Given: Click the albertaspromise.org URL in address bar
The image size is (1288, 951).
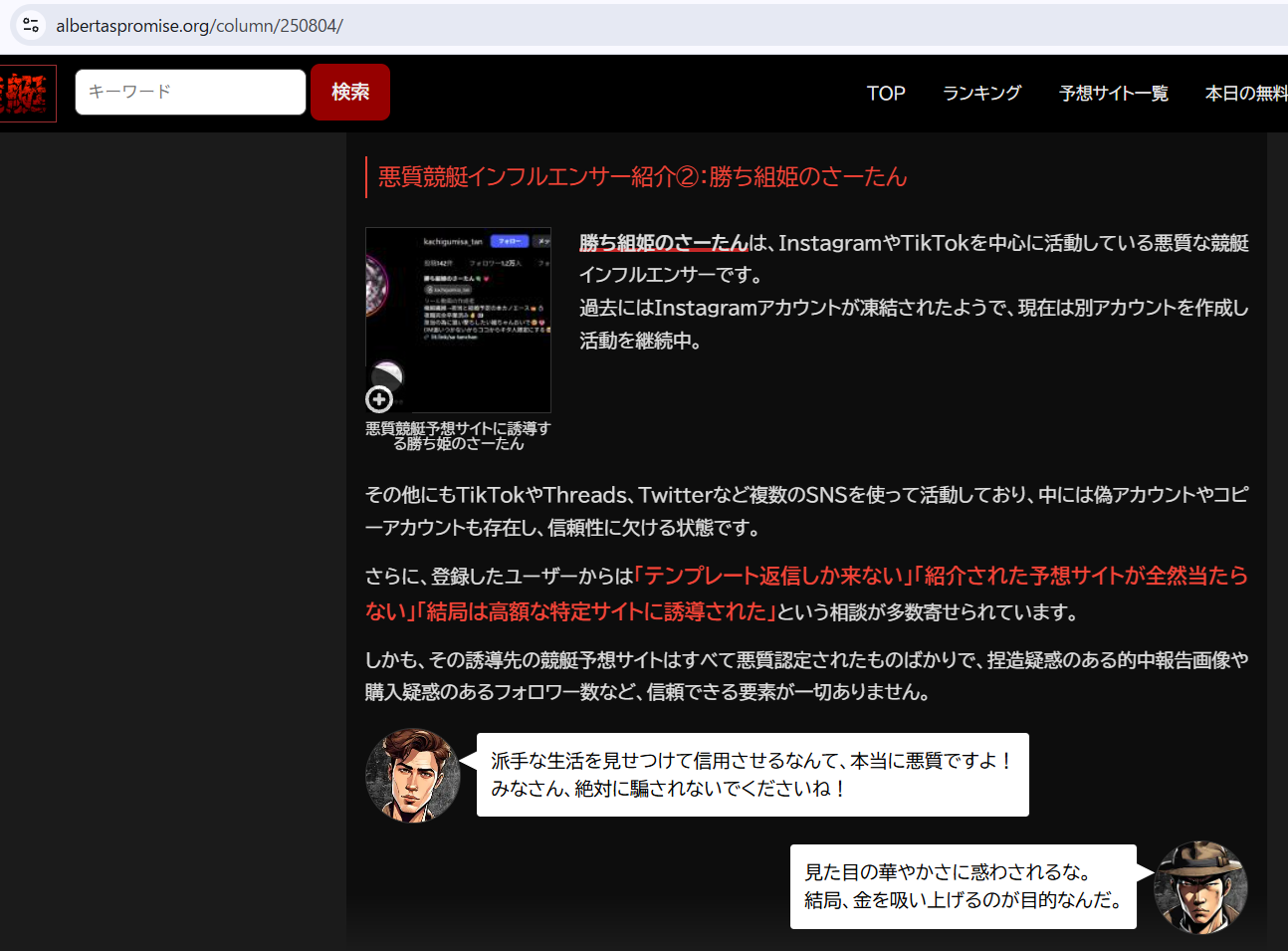Looking at the screenshot, I should (199, 26).
